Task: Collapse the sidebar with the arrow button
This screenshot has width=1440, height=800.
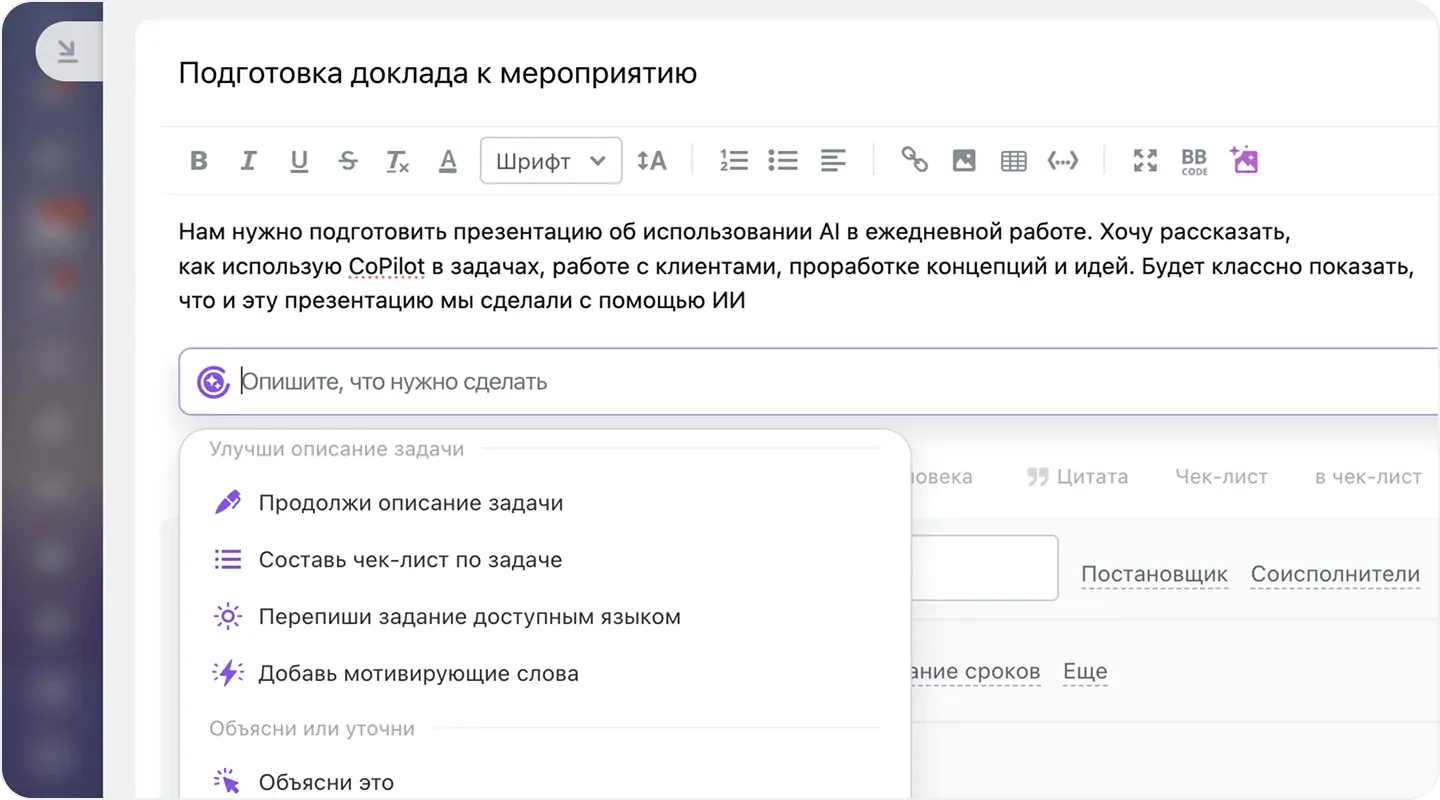Action: [66, 52]
